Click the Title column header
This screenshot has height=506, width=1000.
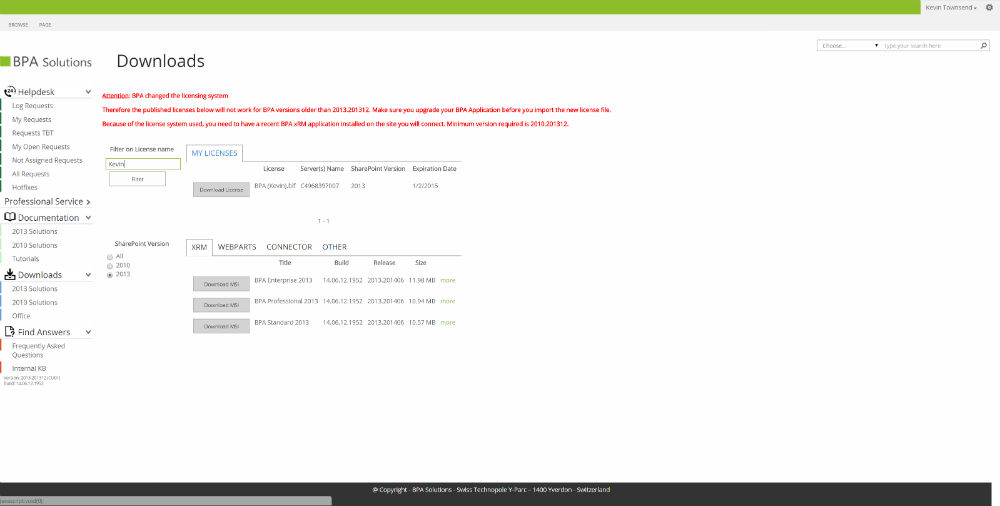(x=285, y=263)
